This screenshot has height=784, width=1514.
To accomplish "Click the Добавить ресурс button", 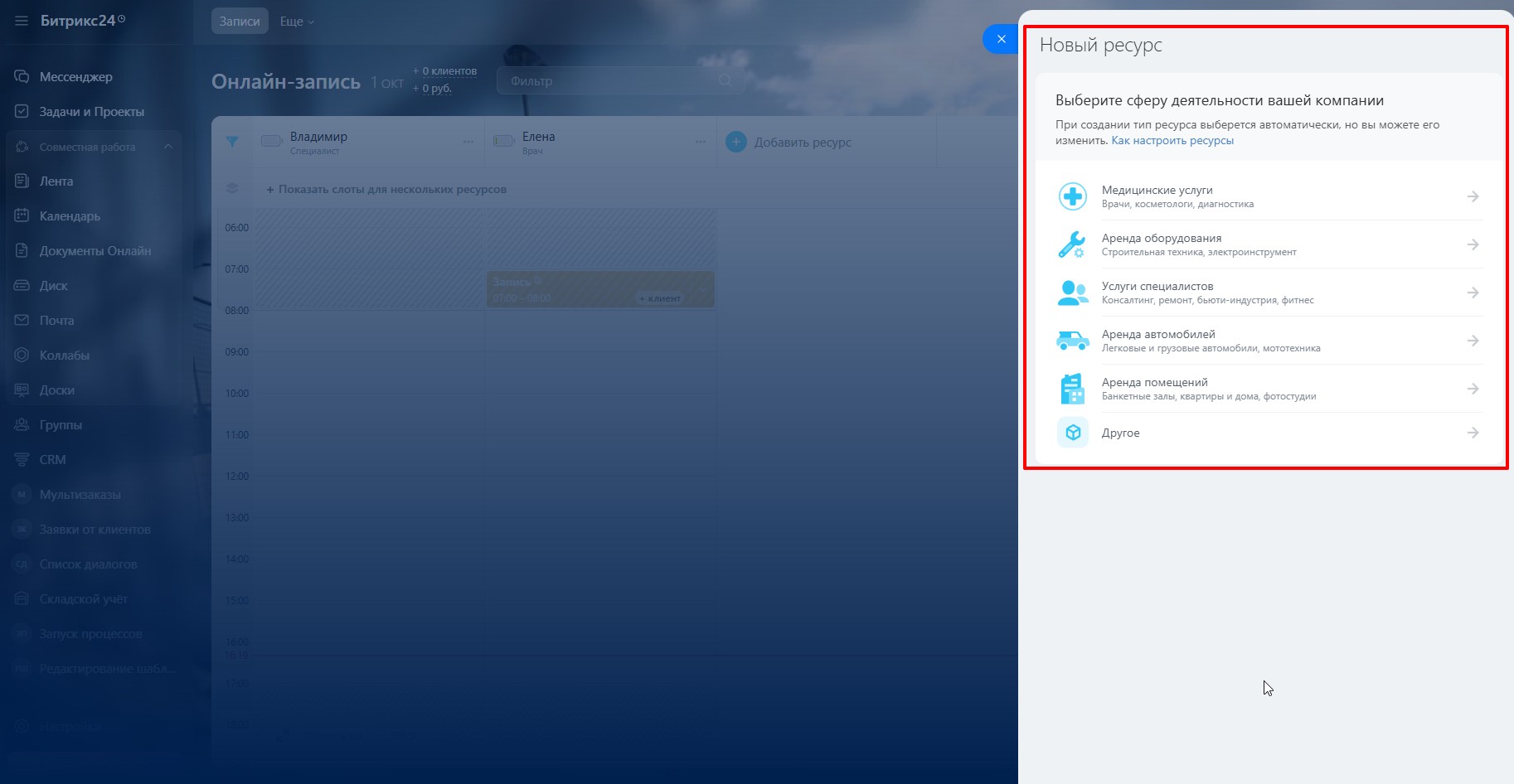I will [789, 142].
